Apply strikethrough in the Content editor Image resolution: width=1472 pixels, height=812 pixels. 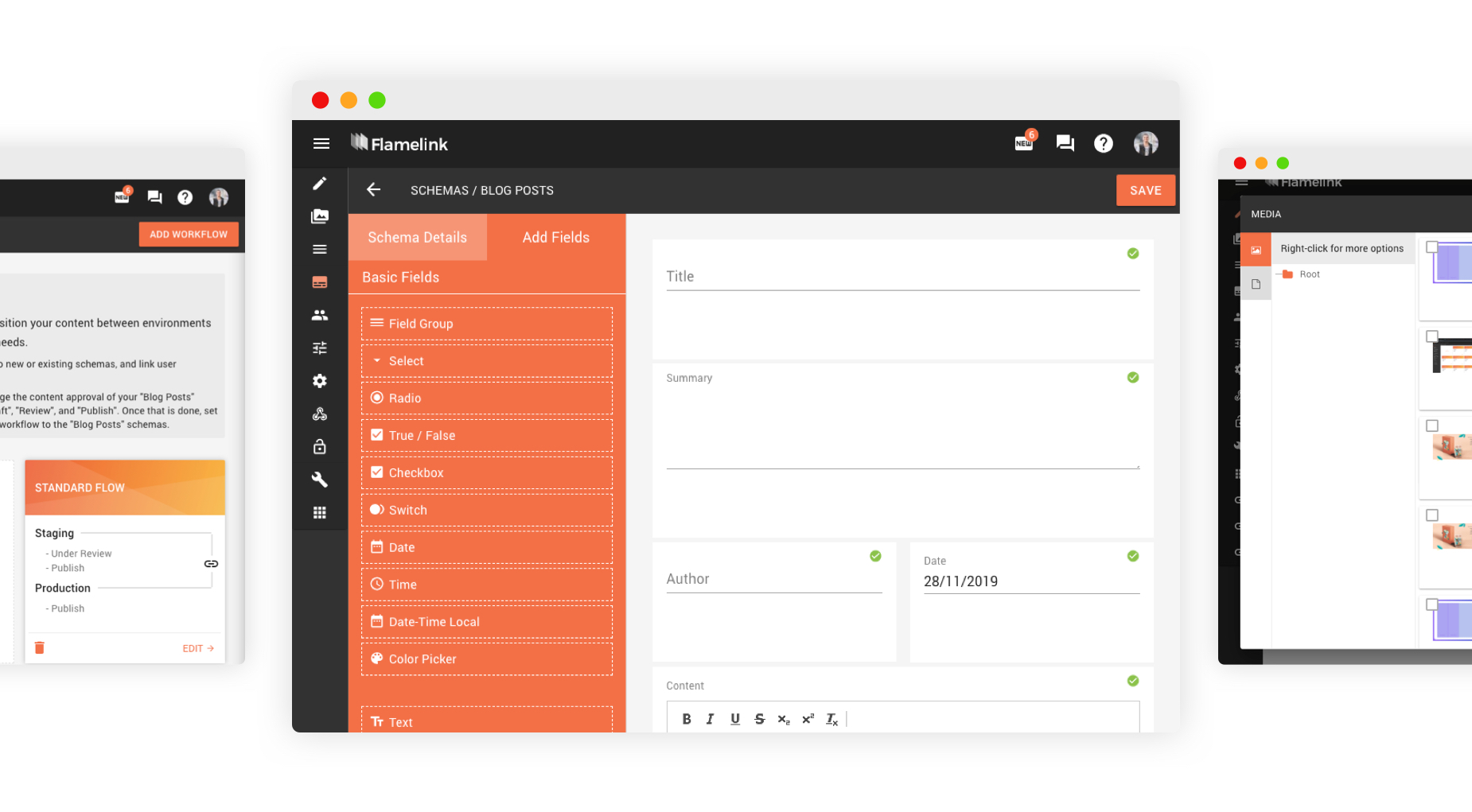point(760,719)
